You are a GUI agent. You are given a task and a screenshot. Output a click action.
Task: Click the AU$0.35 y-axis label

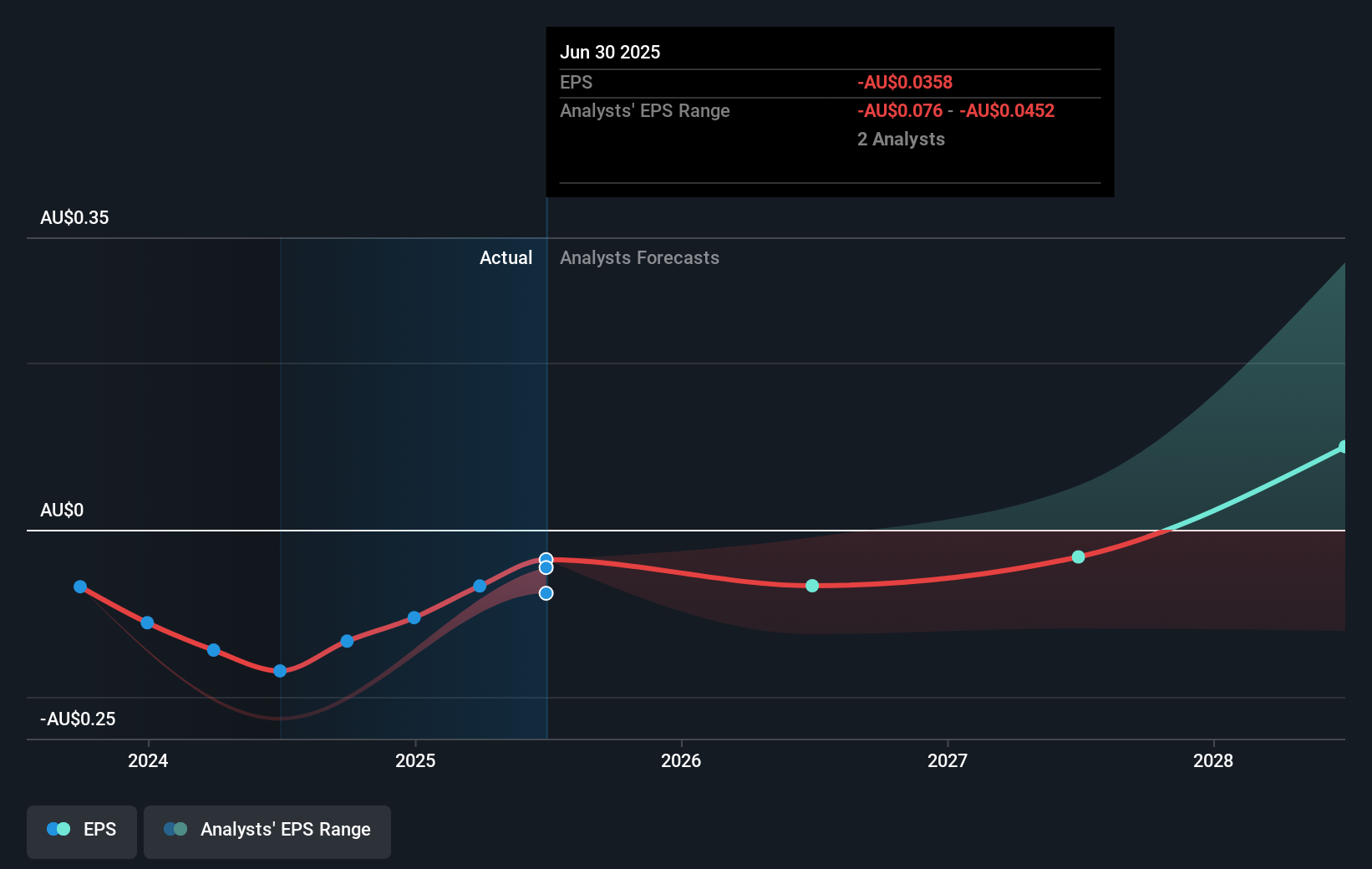tap(74, 218)
